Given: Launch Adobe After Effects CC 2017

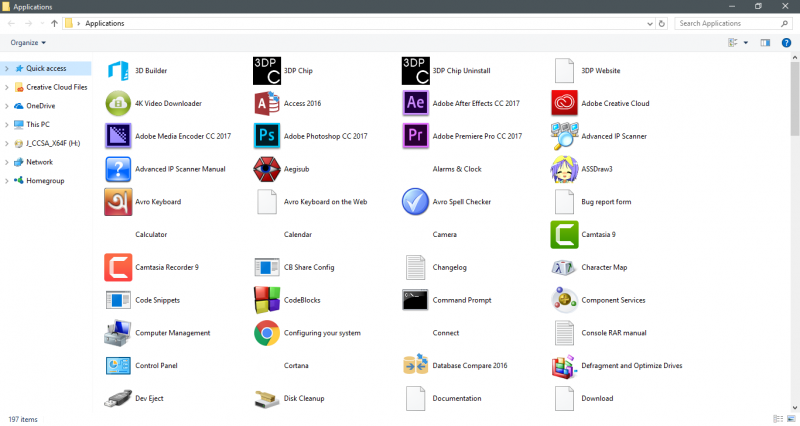Looking at the screenshot, I should [x=416, y=103].
